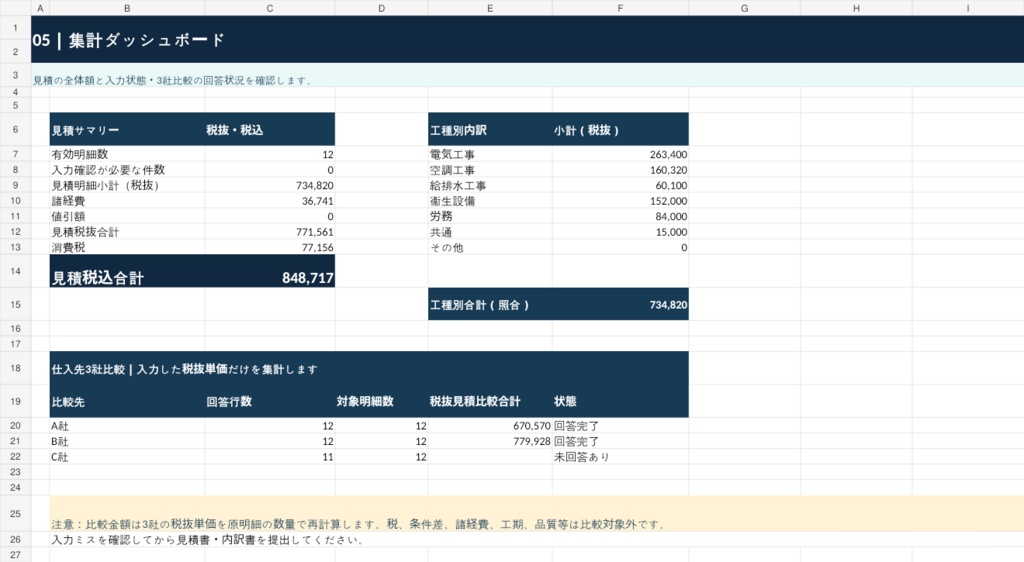Click the 回答行数 column header cell
Screen dimensions: 1024x562
pyautogui.click(x=270, y=401)
